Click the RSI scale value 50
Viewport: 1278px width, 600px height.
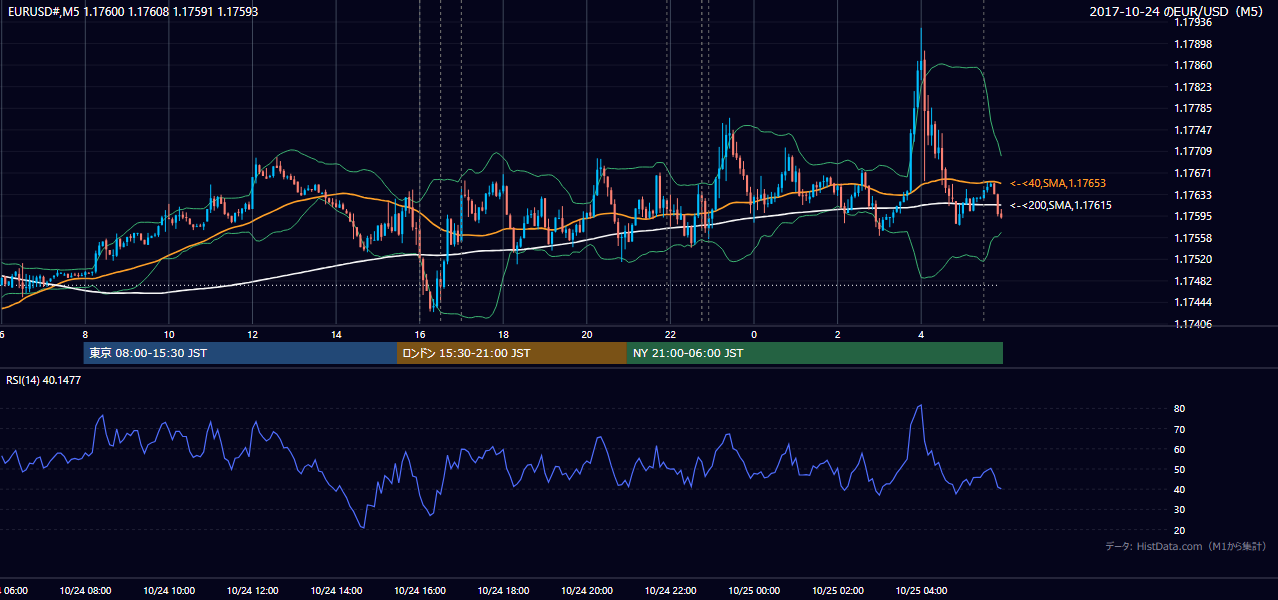point(1180,469)
